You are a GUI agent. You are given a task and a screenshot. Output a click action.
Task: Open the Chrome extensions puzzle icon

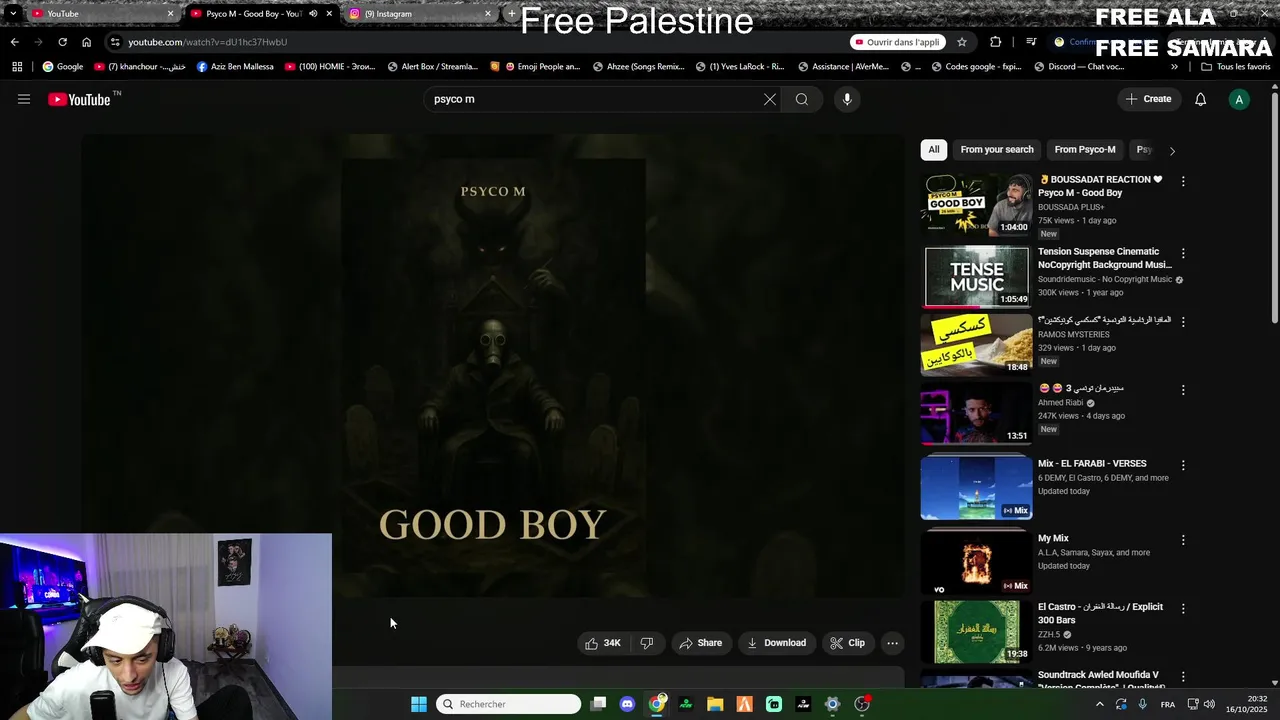995,42
